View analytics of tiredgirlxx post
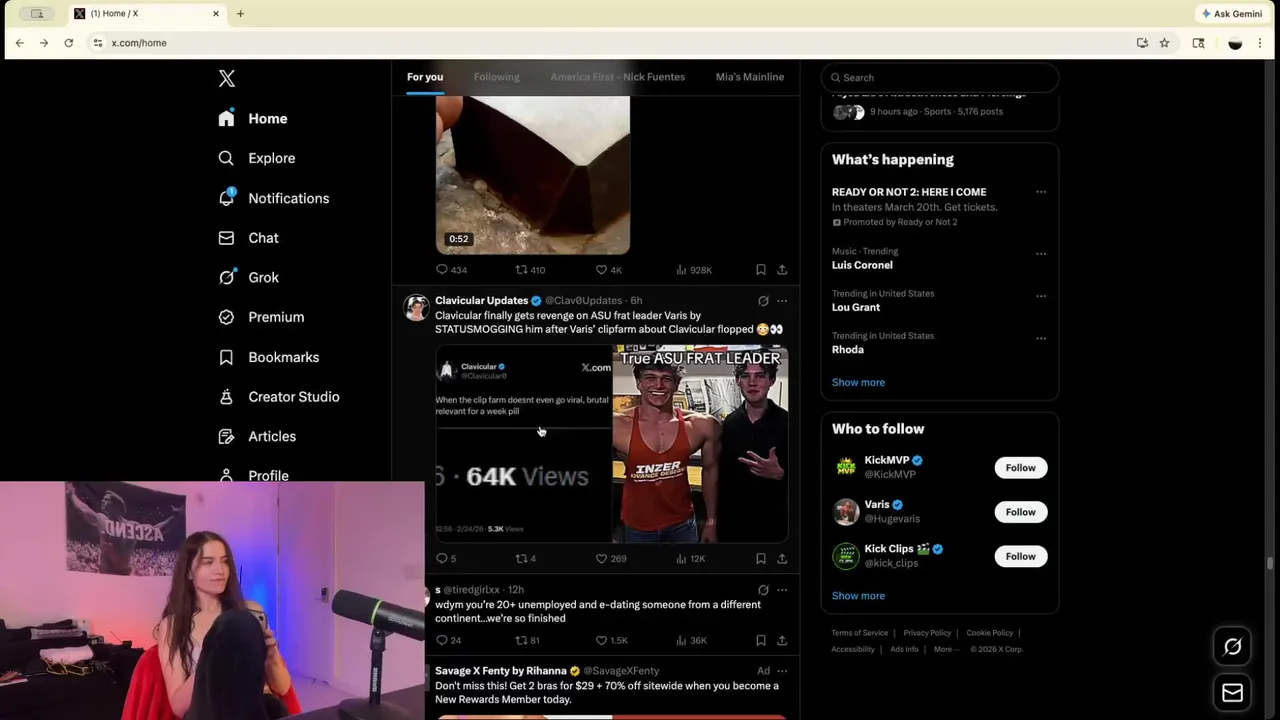This screenshot has height=720, width=1280. click(x=691, y=640)
